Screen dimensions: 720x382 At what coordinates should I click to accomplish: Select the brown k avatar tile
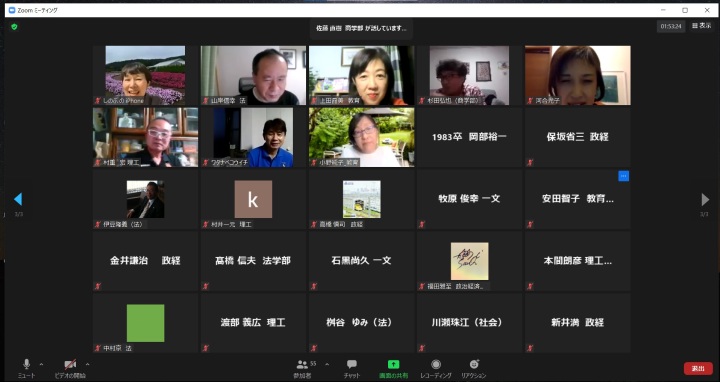point(253,199)
